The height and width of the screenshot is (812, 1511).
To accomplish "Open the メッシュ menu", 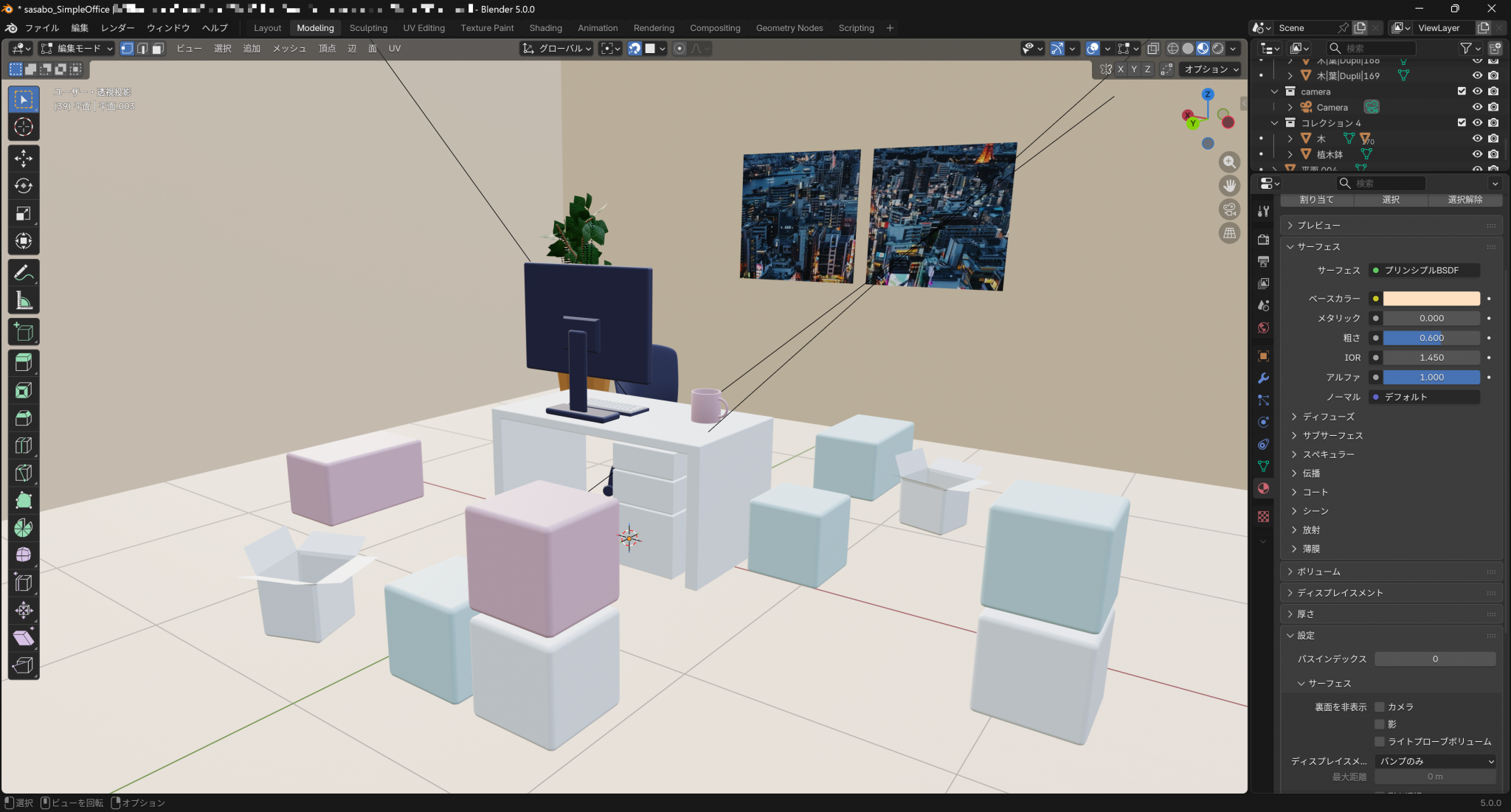I will point(289,49).
